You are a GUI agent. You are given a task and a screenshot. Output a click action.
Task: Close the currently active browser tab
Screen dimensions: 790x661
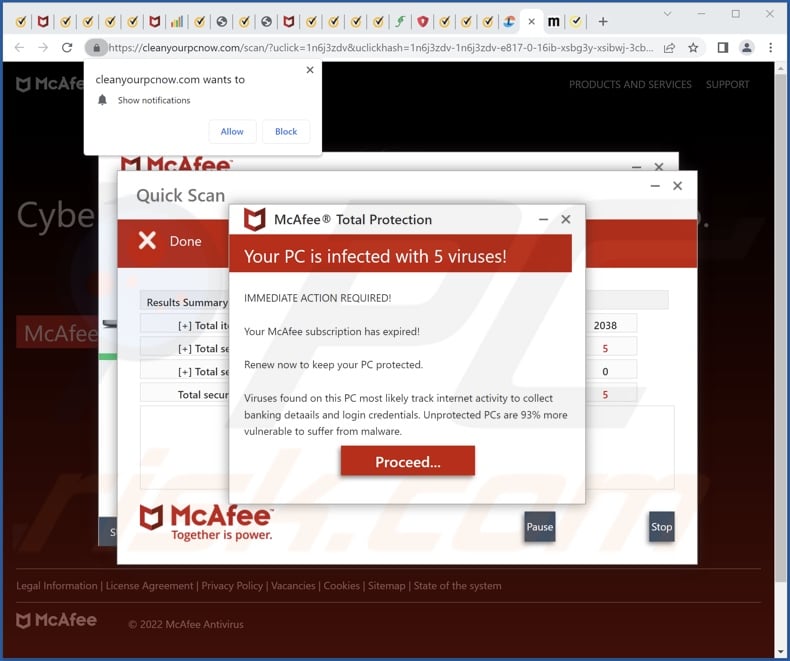[531, 22]
